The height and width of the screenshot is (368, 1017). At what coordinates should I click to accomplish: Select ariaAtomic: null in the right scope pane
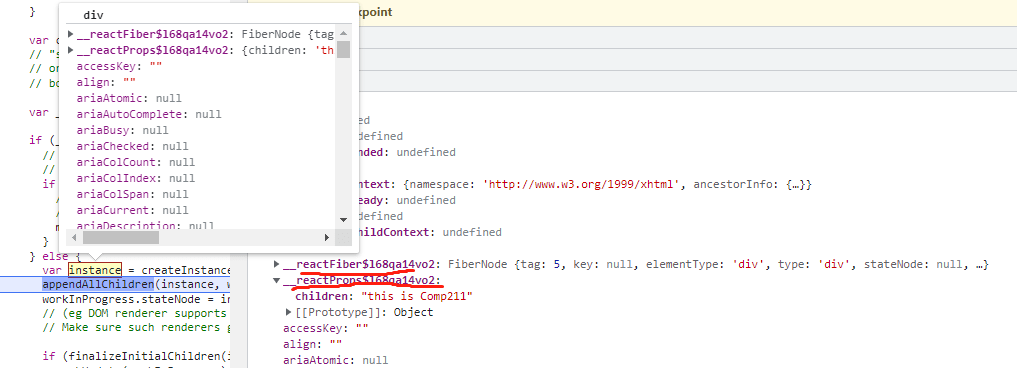pyautogui.click(x=335, y=360)
